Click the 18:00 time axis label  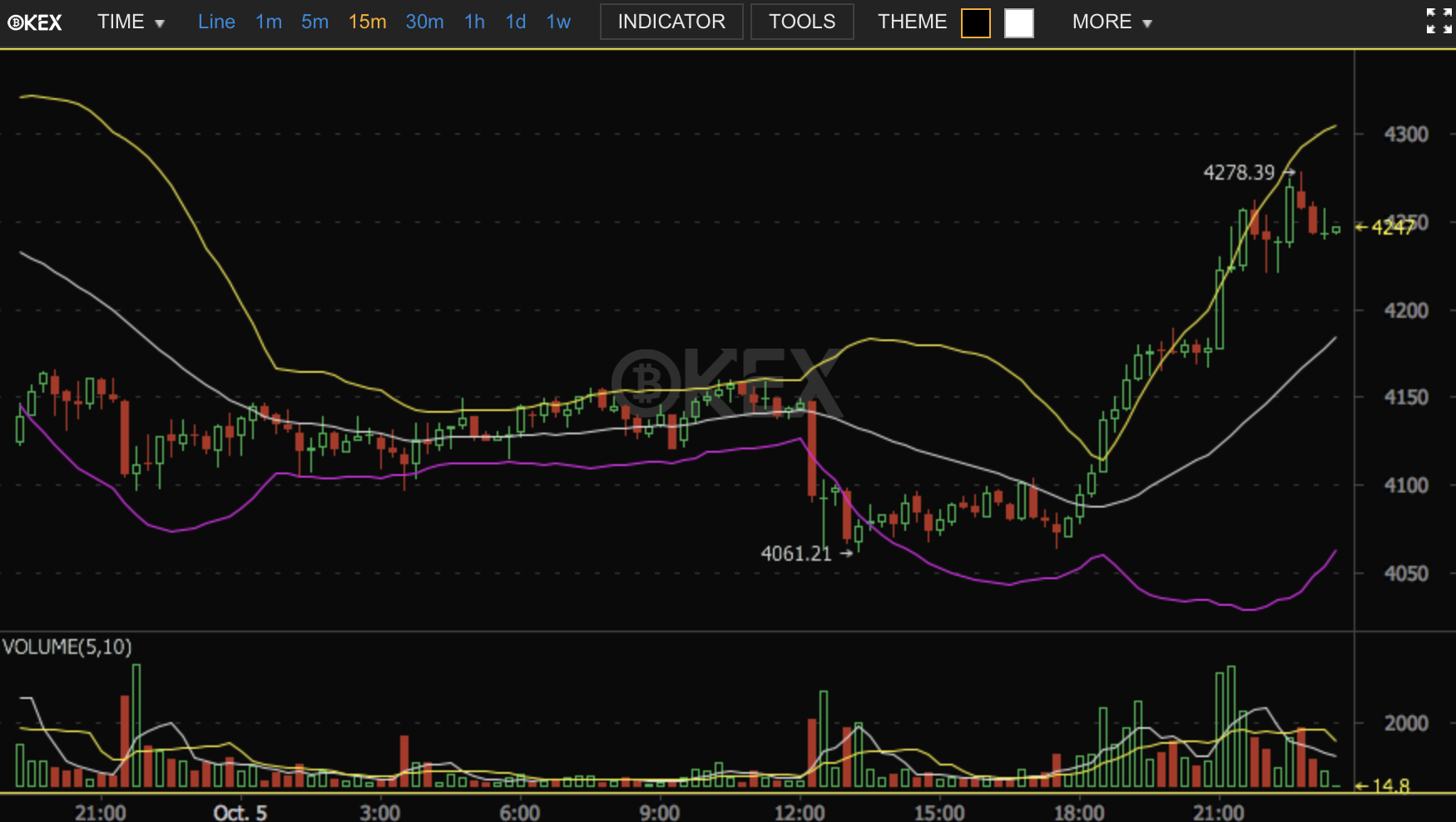point(1079,813)
